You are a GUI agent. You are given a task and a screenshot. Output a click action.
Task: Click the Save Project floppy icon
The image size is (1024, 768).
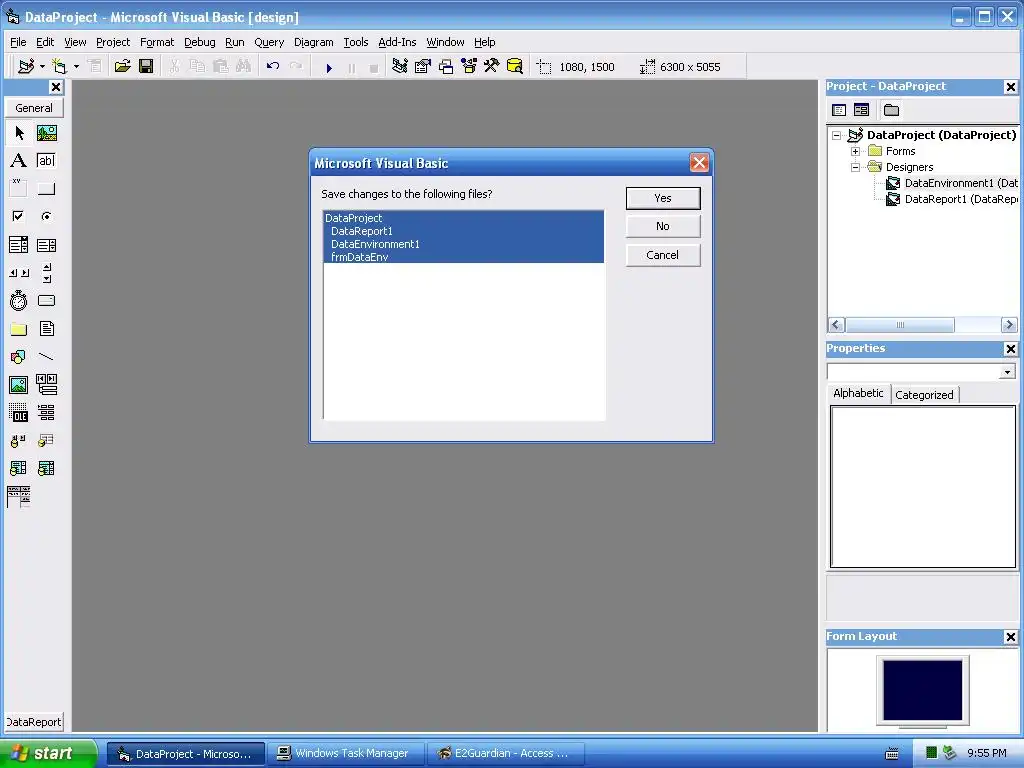click(x=146, y=67)
